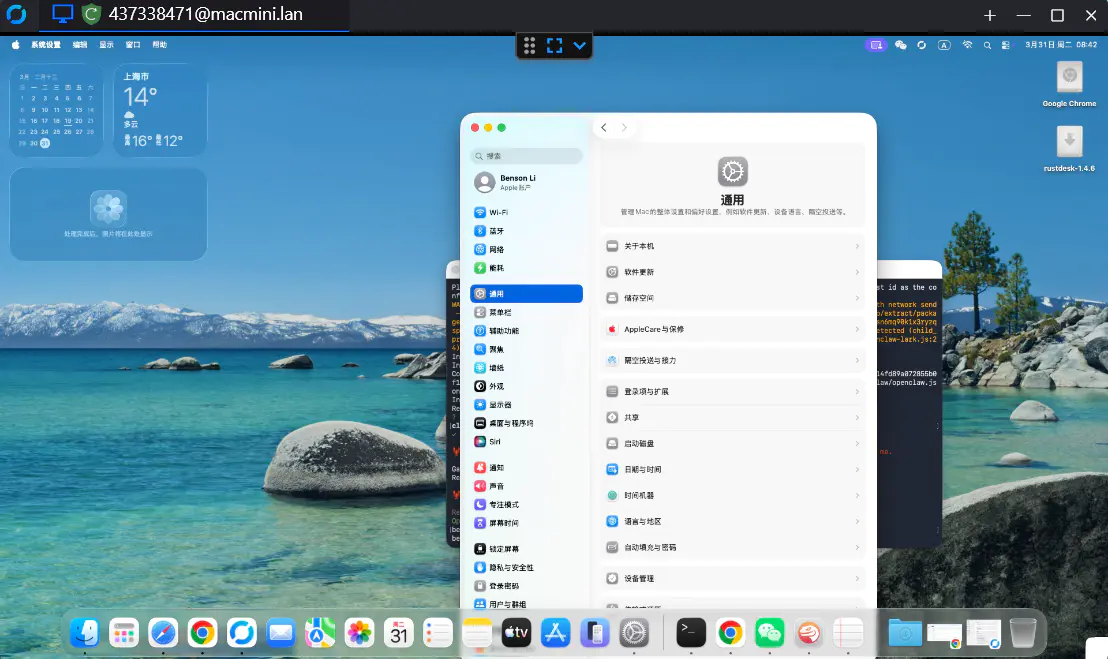Click the Spotlight search icon in menu bar
This screenshot has width=1108, height=659.
tap(985, 44)
